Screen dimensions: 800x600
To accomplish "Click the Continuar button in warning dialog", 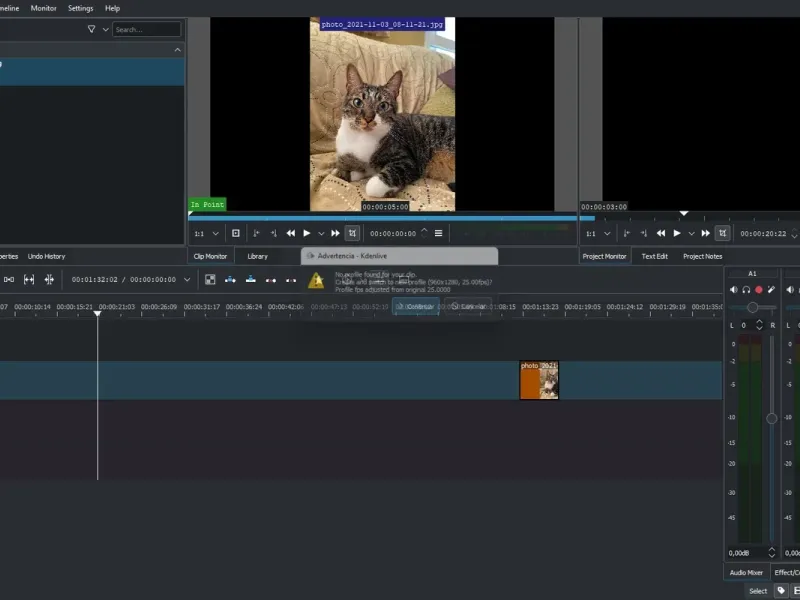I will [416, 306].
